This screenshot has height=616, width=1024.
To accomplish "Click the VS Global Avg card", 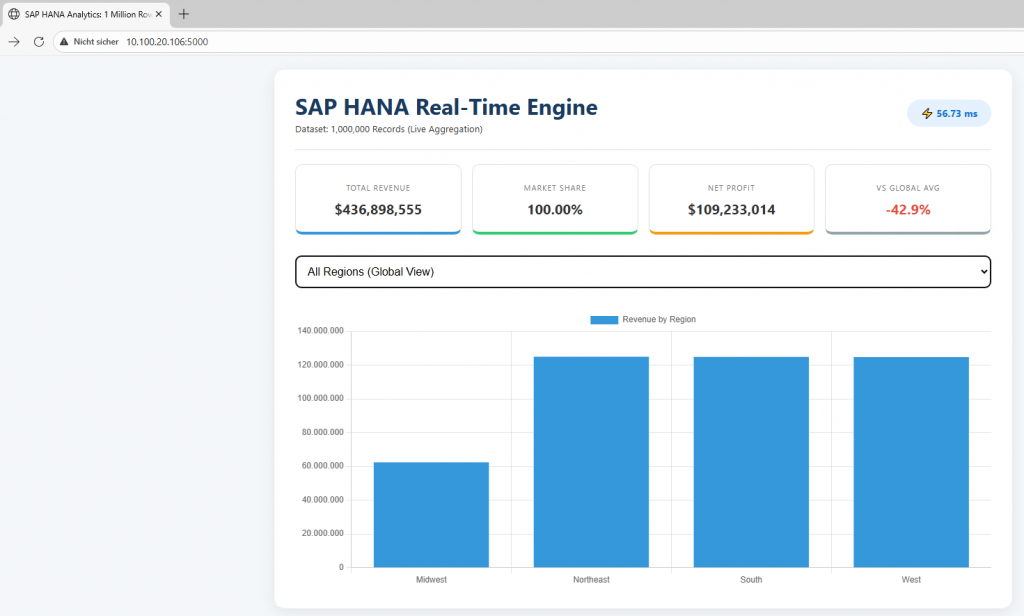I will [x=908, y=199].
